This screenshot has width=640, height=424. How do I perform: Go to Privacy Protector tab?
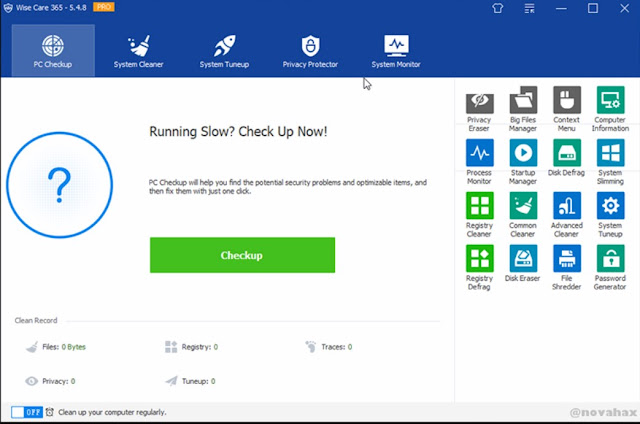click(x=310, y=51)
